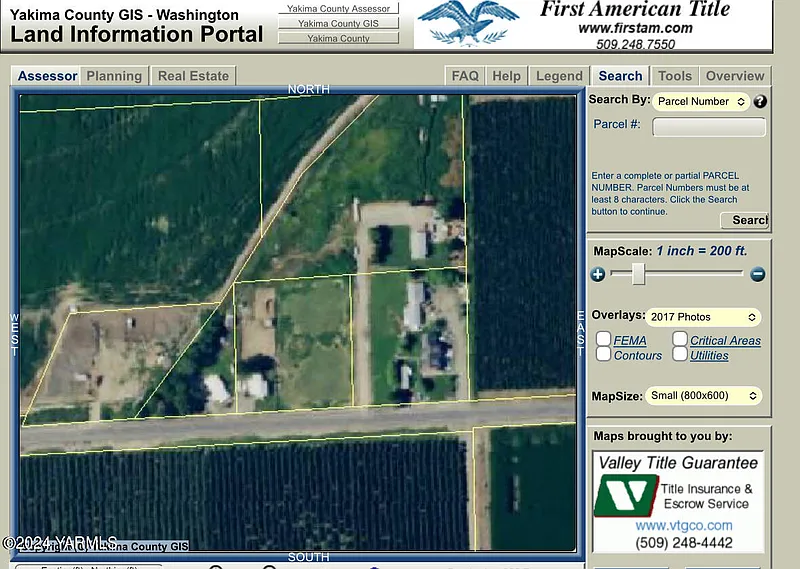Switch to the Planning tab
This screenshot has height=569, width=800.
114,76
